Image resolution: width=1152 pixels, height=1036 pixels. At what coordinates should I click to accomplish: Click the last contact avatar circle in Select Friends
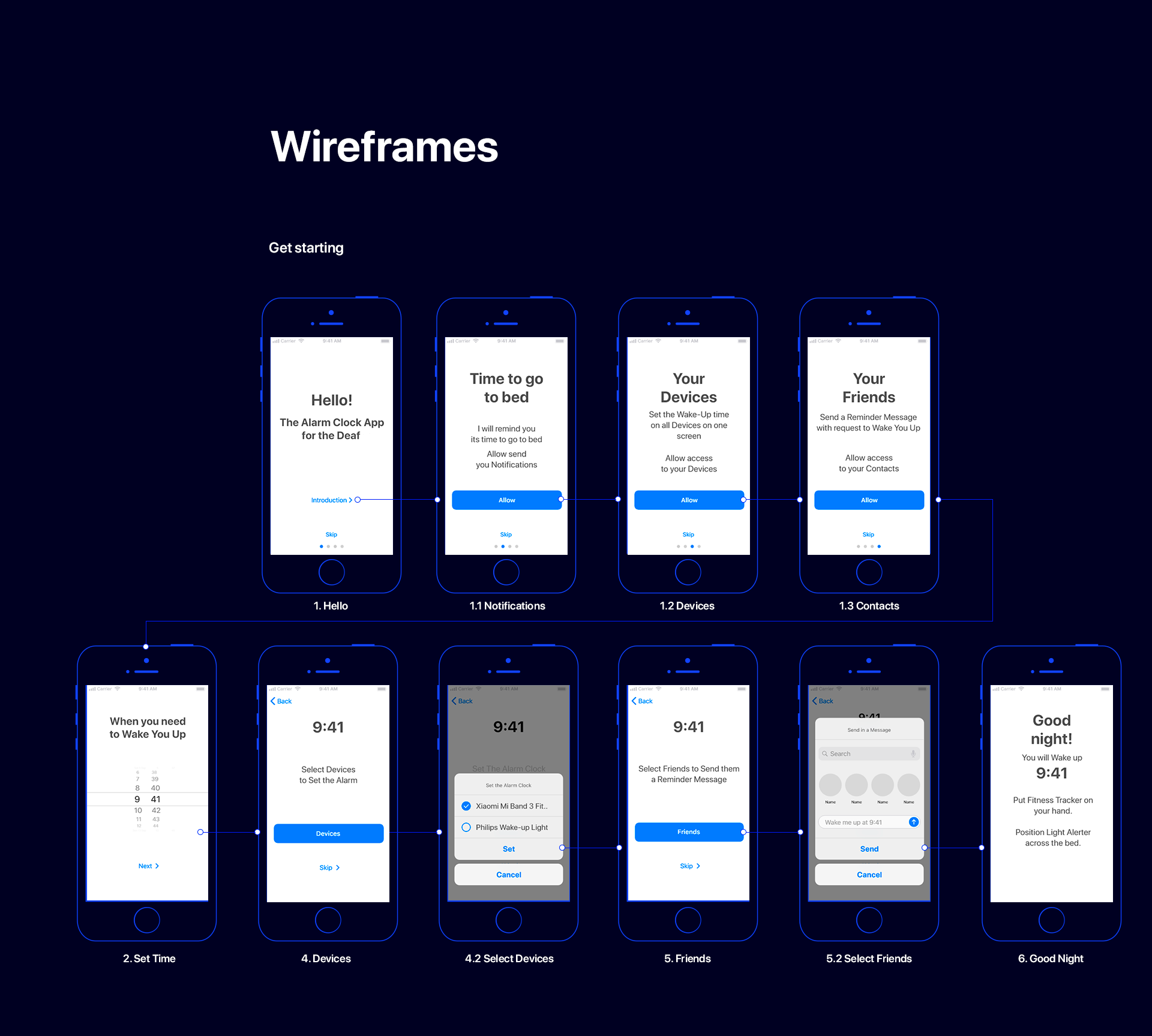point(908,785)
